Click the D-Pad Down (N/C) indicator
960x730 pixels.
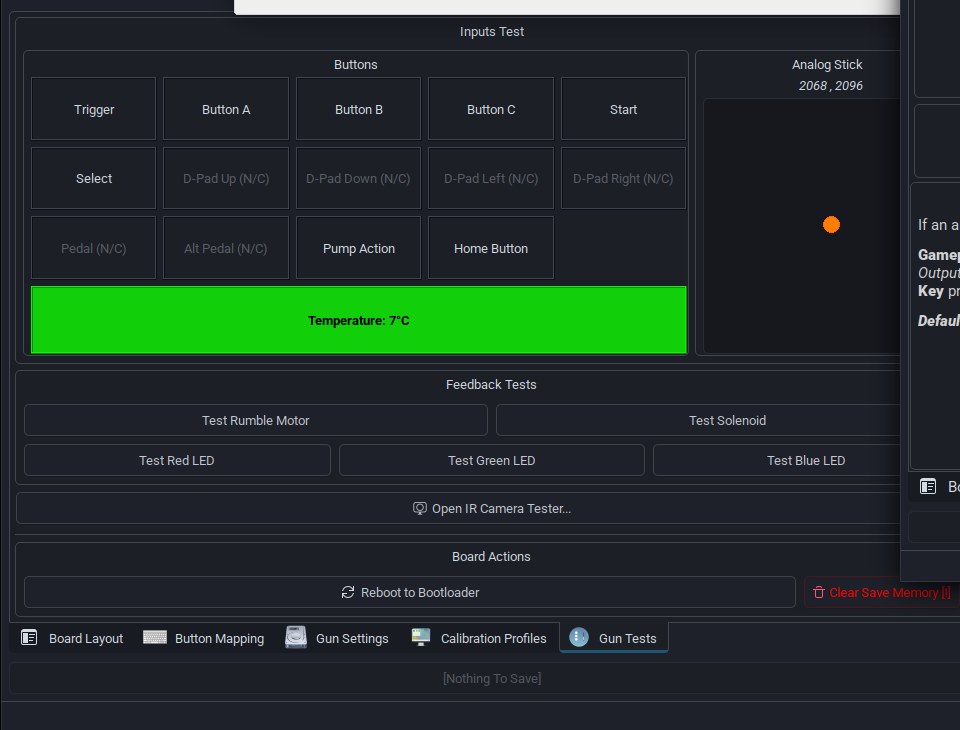359,178
